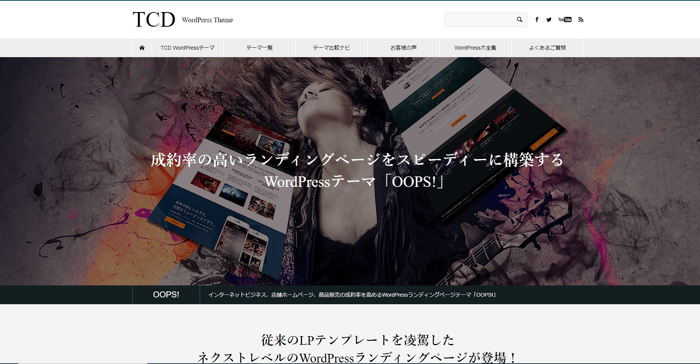Open the YouTube social icon
This screenshot has height=364, width=700.
pos(565,20)
